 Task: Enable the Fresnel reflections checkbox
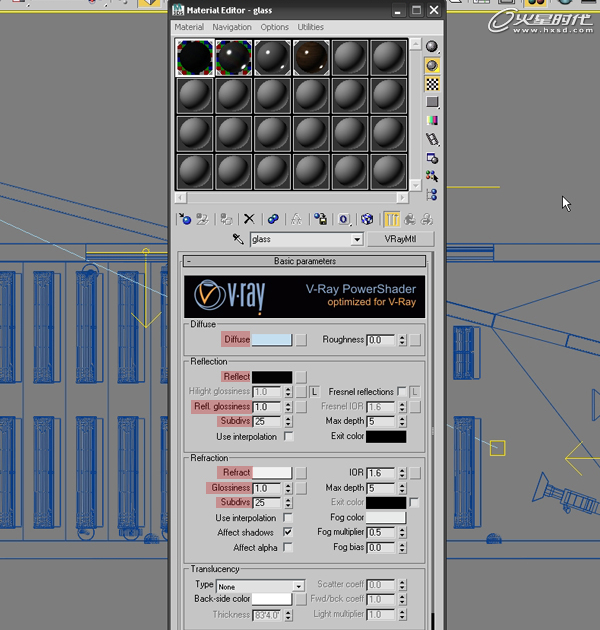pyautogui.click(x=401, y=391)
